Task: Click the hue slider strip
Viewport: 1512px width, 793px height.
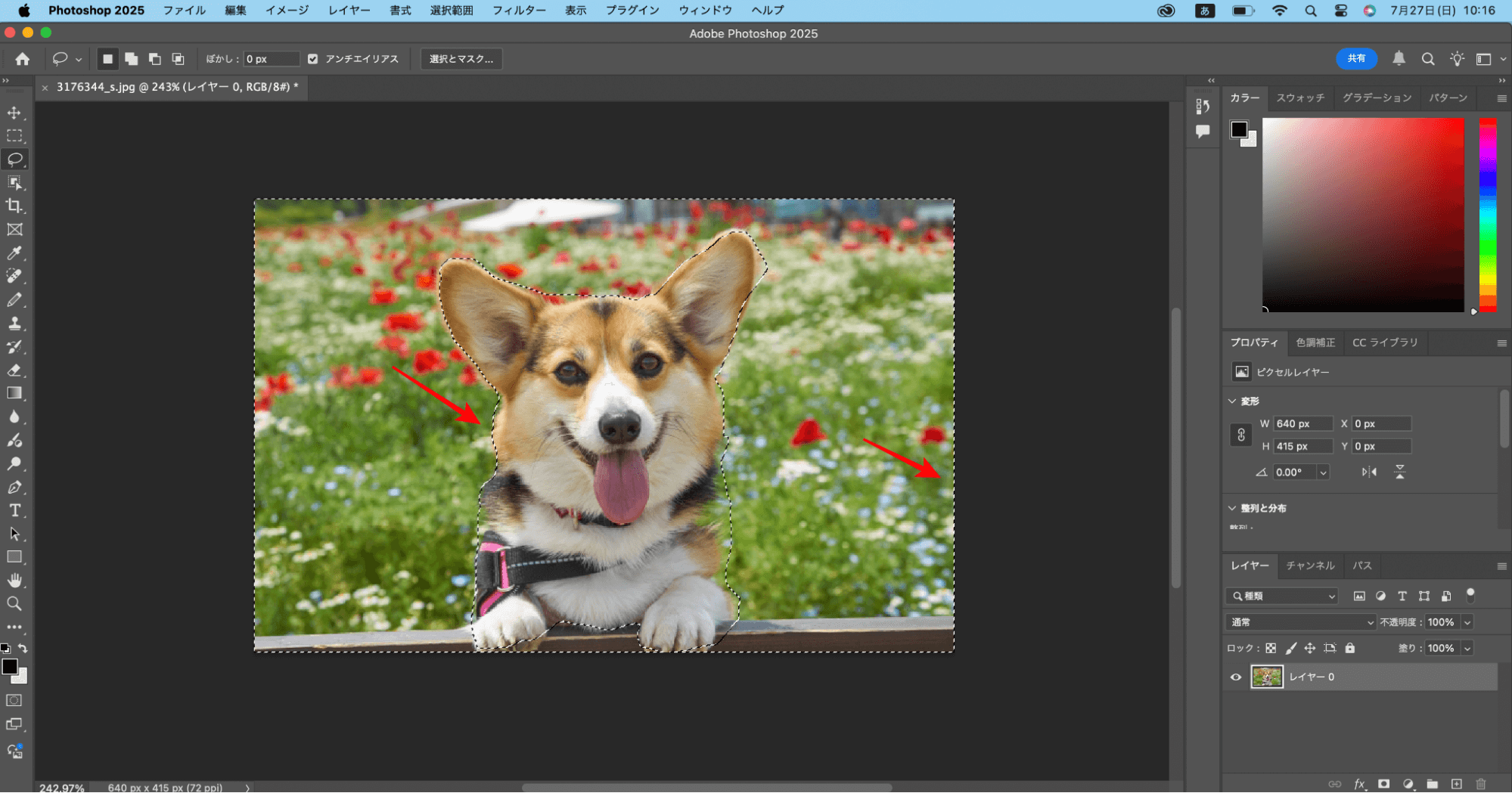Action: pos(1488,215)
